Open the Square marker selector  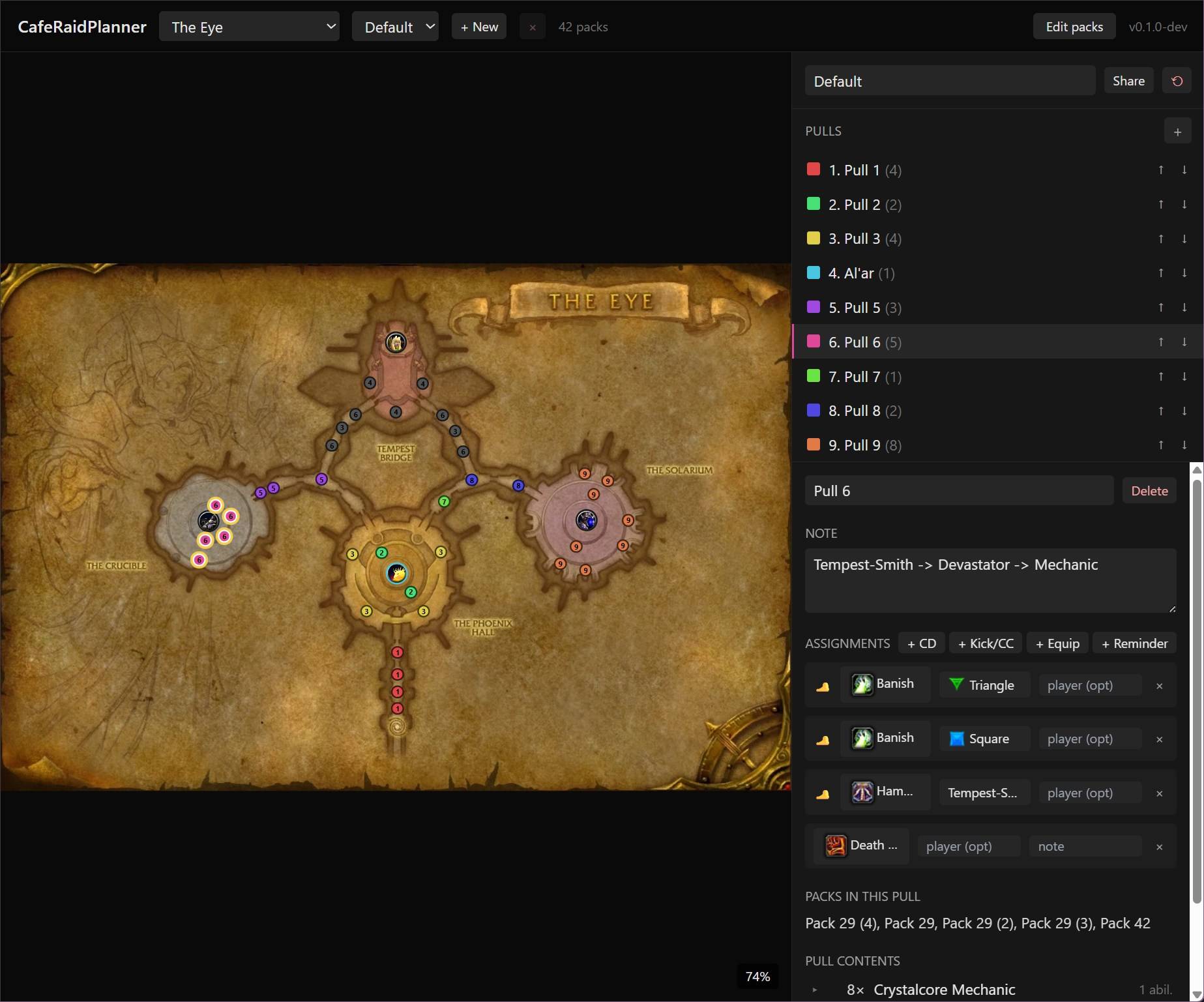984,739
